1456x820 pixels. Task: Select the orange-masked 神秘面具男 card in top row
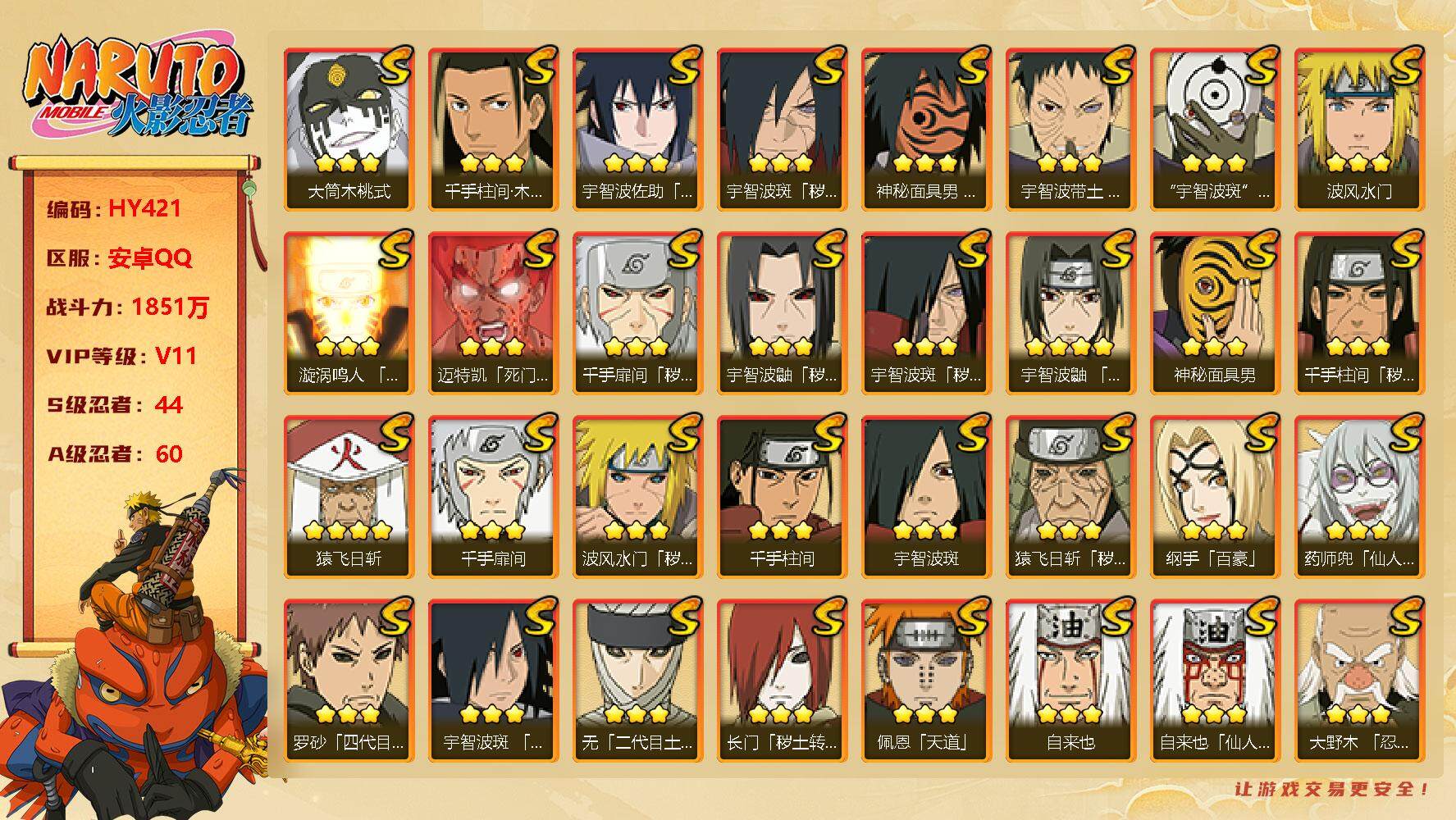[x=926, y=130]
